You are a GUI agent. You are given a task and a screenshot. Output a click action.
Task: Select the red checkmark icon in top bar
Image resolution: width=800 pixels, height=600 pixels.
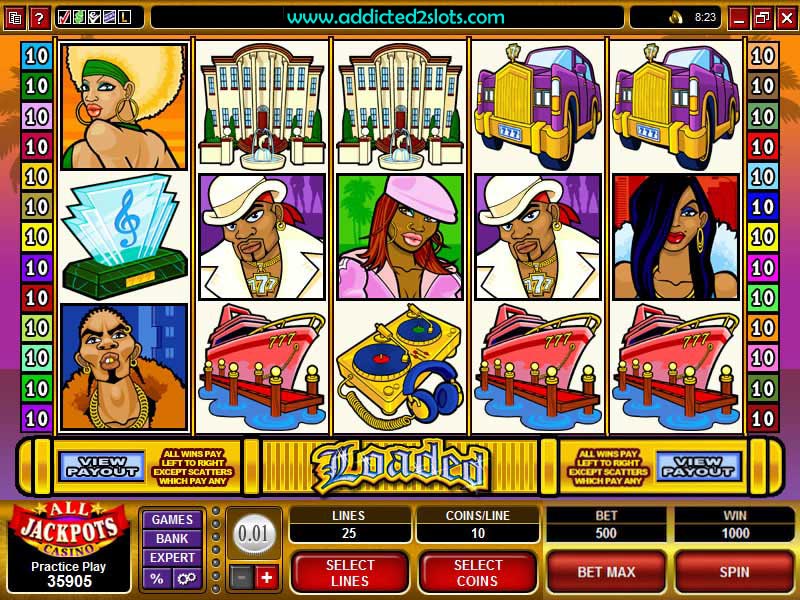[64, 18]
